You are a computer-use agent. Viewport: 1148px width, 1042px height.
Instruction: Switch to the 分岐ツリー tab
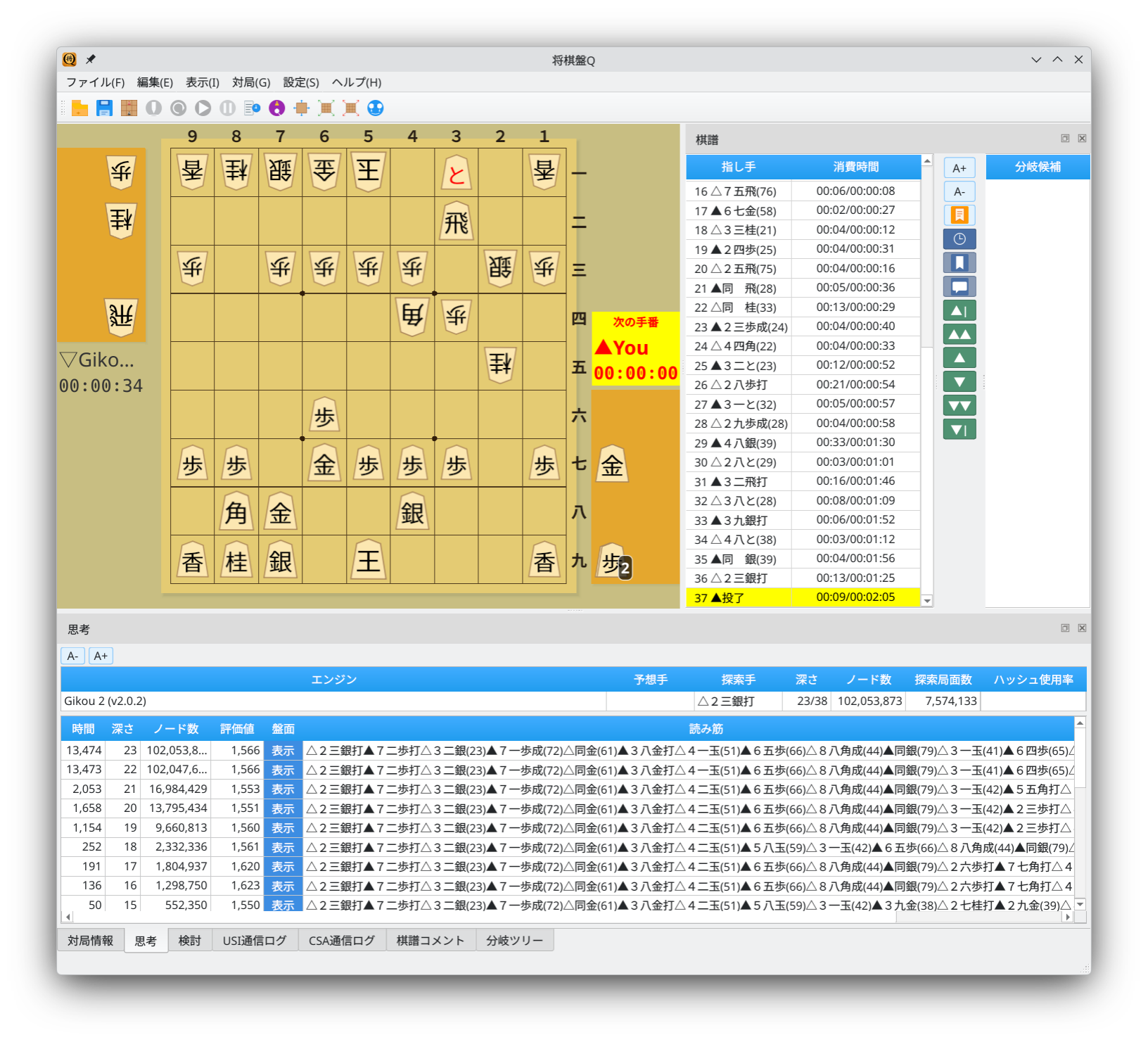click(x=515, y=940)
